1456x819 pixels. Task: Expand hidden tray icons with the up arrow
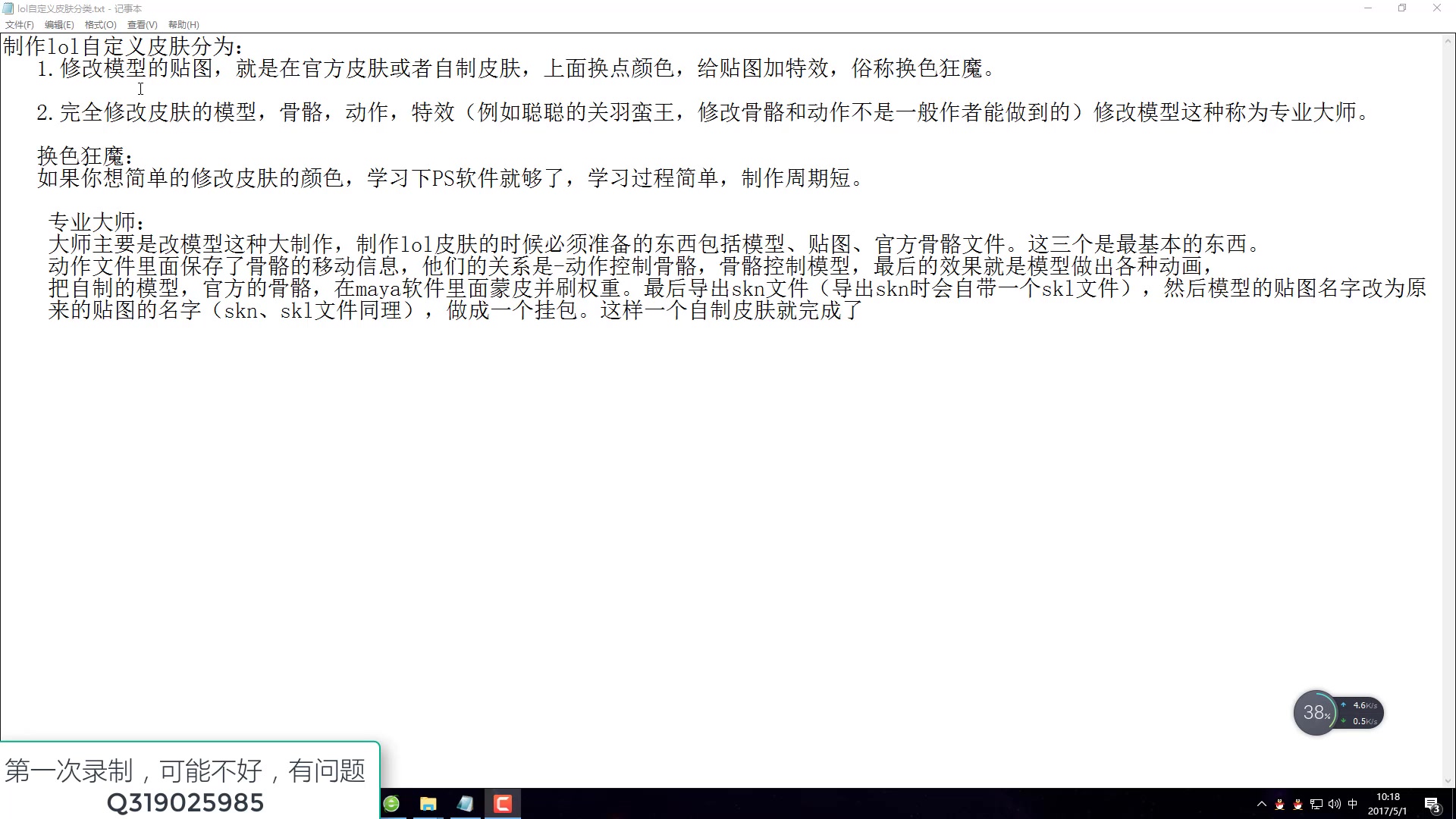(1261, 805)
